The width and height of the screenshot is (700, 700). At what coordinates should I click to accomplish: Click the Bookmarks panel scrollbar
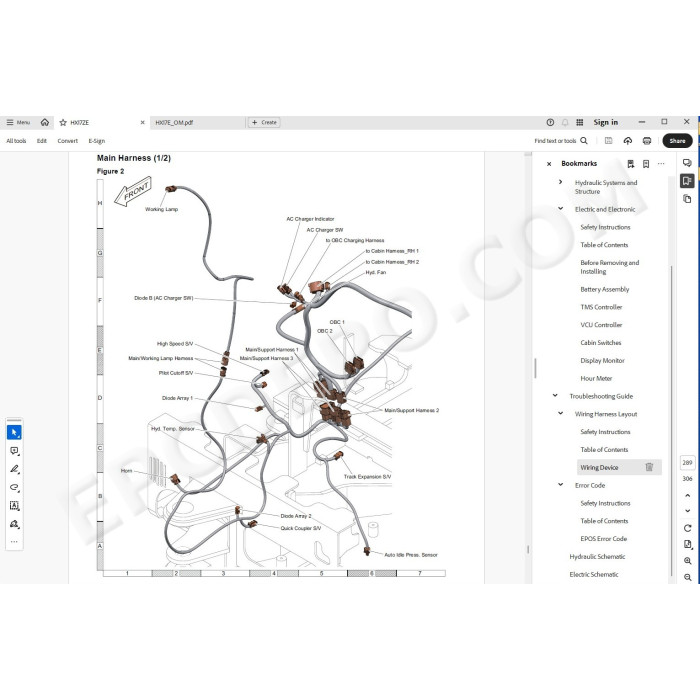(x=671, y=421)
